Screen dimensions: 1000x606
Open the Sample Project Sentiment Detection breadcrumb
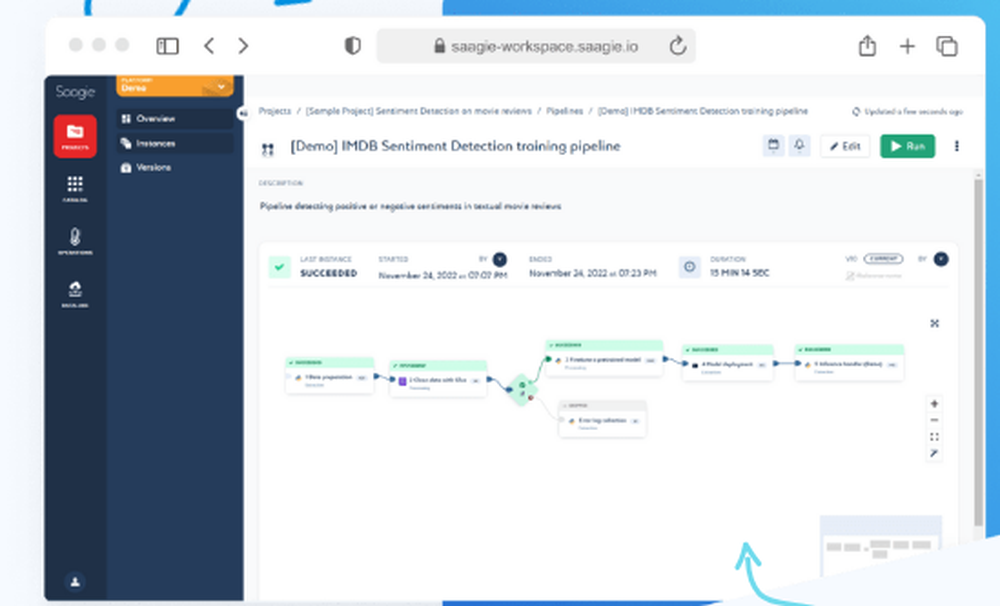click(418, 111)
